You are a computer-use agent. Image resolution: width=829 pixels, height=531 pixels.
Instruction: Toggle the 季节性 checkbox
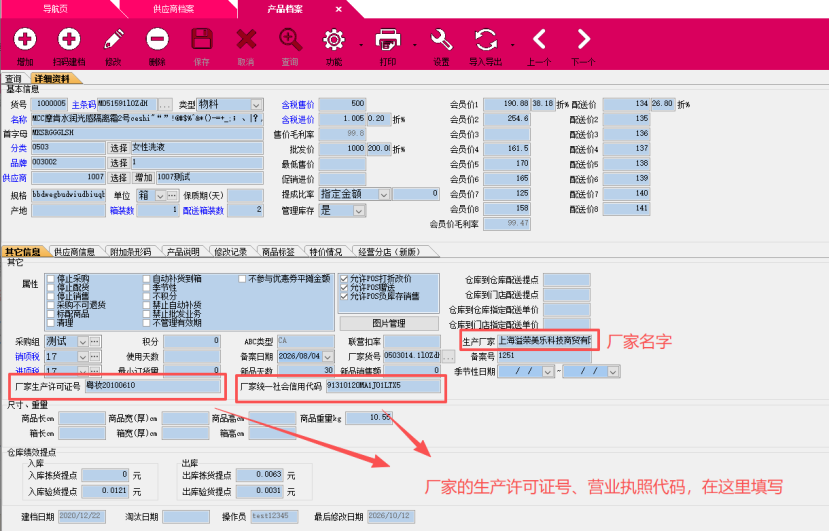pos(146,288)
